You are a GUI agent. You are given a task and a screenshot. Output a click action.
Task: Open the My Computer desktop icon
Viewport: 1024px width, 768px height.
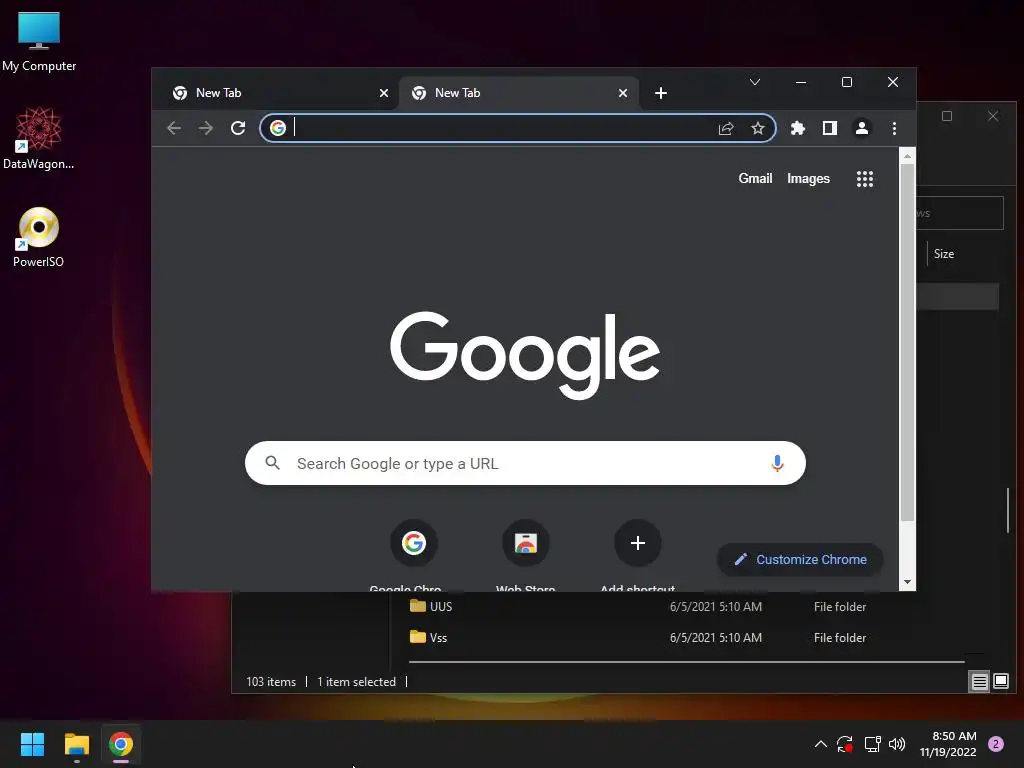click(x=39, y=41)
